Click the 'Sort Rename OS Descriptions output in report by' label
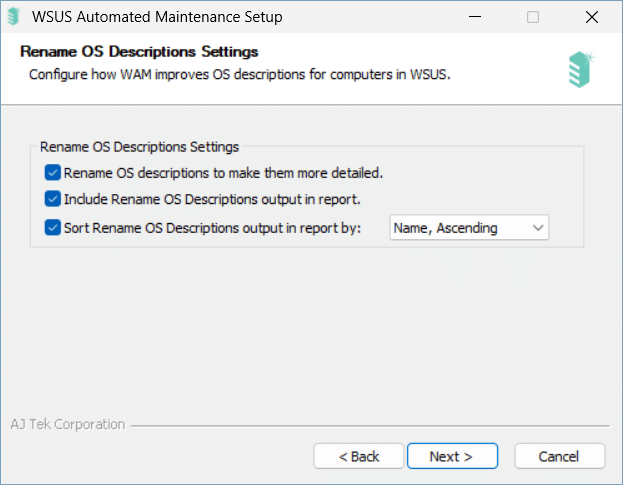623x485 pixels. click(212, 228)
